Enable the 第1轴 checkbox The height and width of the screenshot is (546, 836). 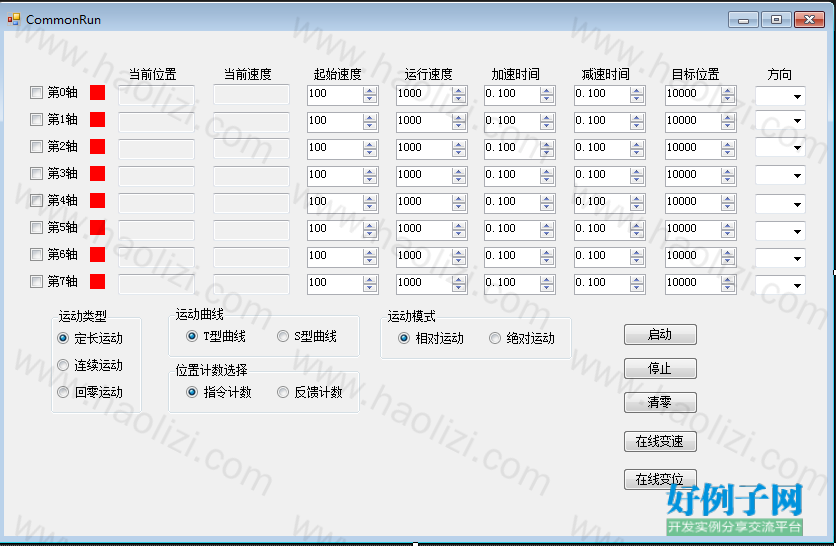coord(36,119)
